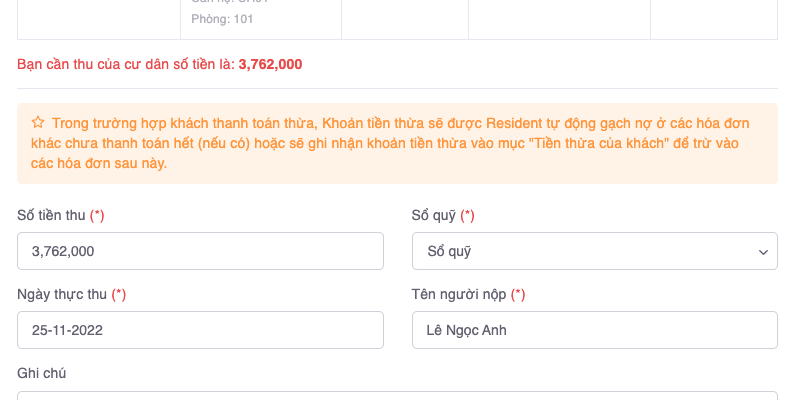Open the Sổ quỹ combo box
This screenshot has width=794, height=400.
click(x=594, y=251)
